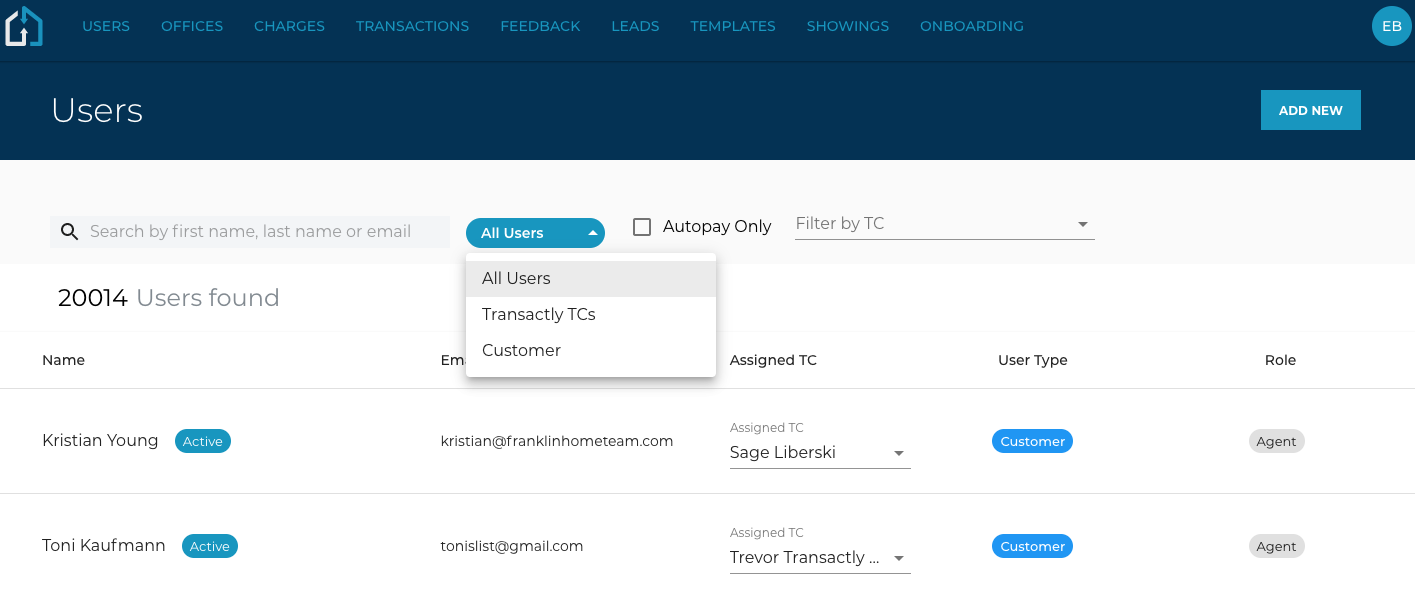This screenshot has height=597, width=1415.
Task: Collapse the All Users filter dropdown
Action: coord(535,233)
